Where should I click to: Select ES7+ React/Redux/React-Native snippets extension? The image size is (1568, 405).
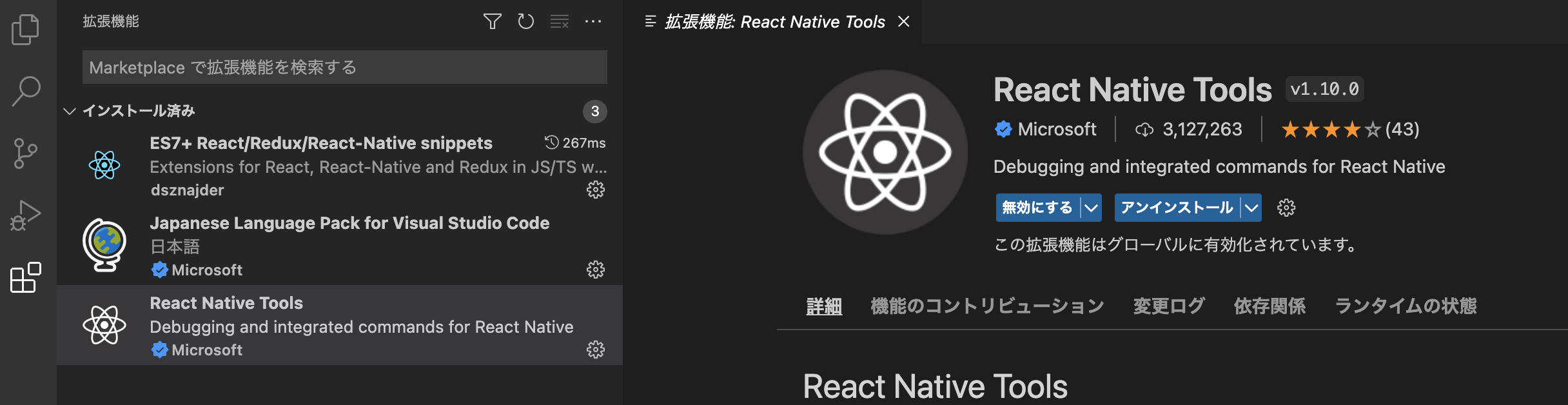click(340, 165)
